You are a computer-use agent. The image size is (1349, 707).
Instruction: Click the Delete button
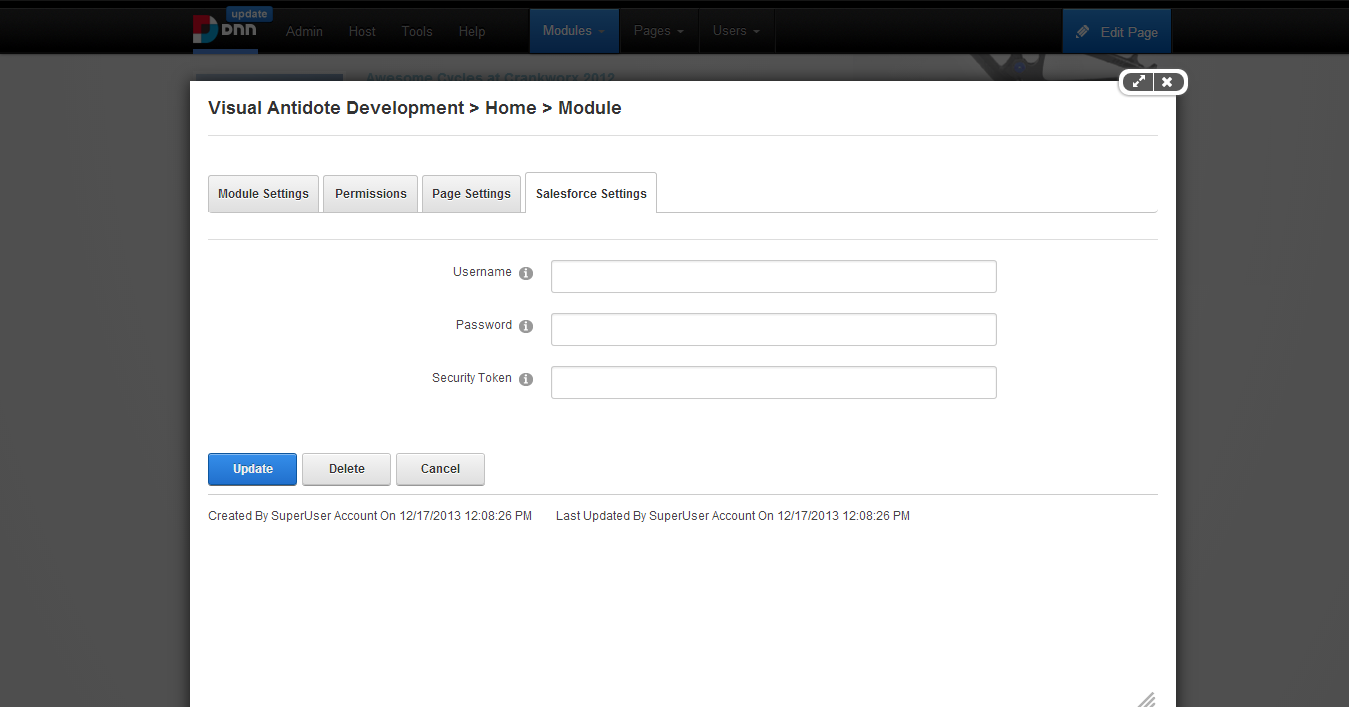[x=346, y=469]
